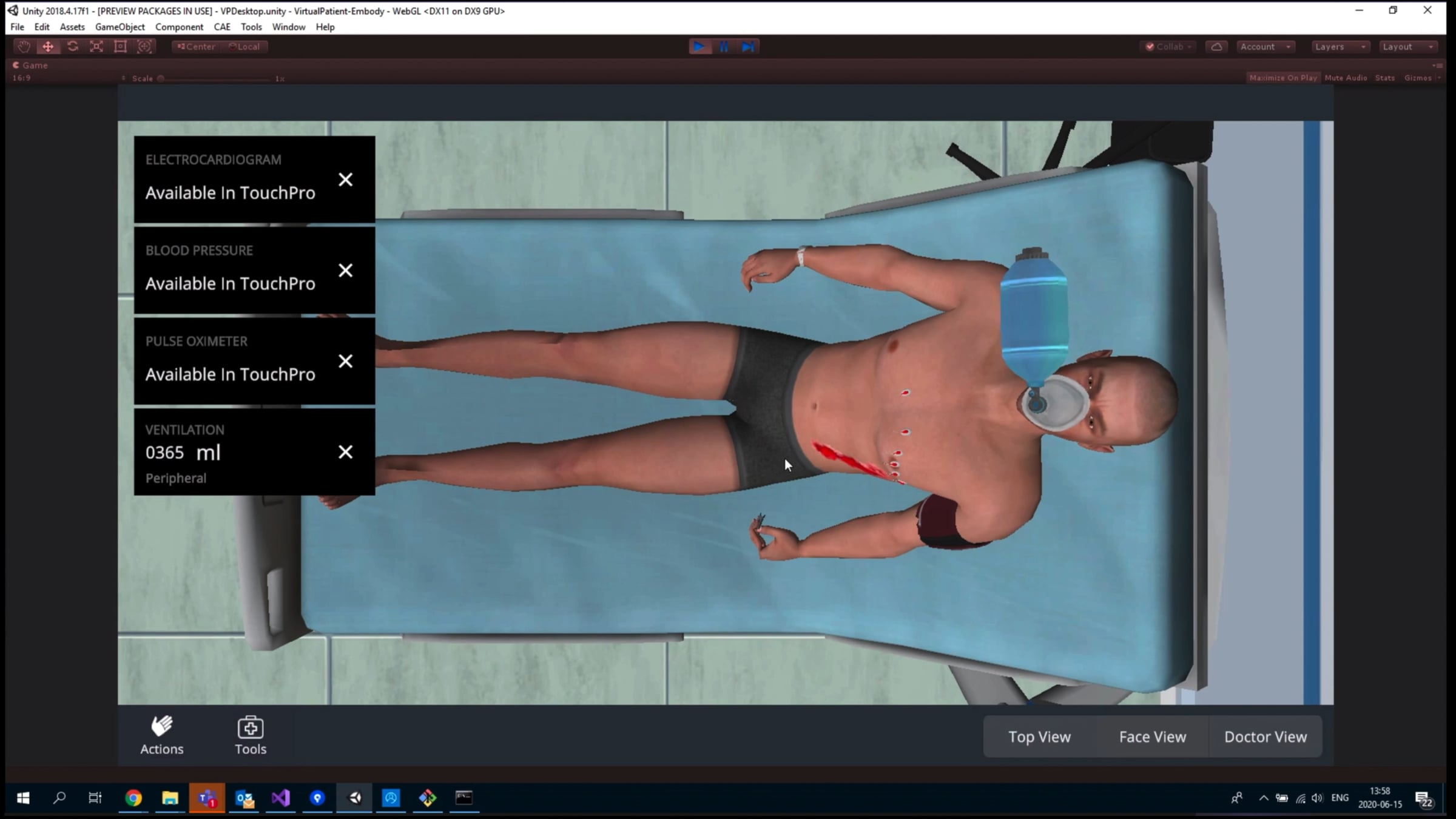Open the notification center icon
This screenshot has height=819, width=1456.
[x=1423, y=798]
